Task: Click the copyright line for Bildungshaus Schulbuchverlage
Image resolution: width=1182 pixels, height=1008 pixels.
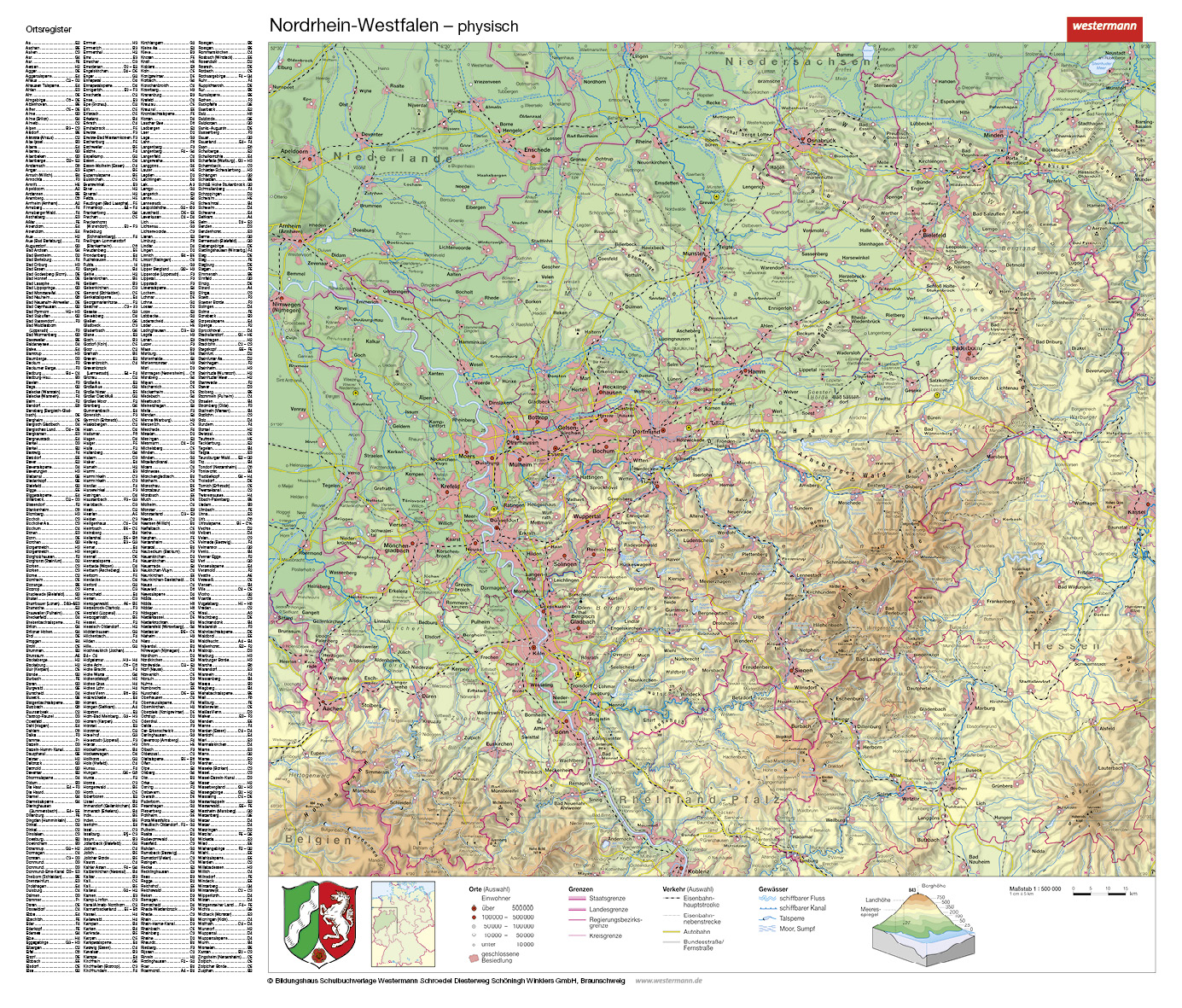Action: pos(446,981)
